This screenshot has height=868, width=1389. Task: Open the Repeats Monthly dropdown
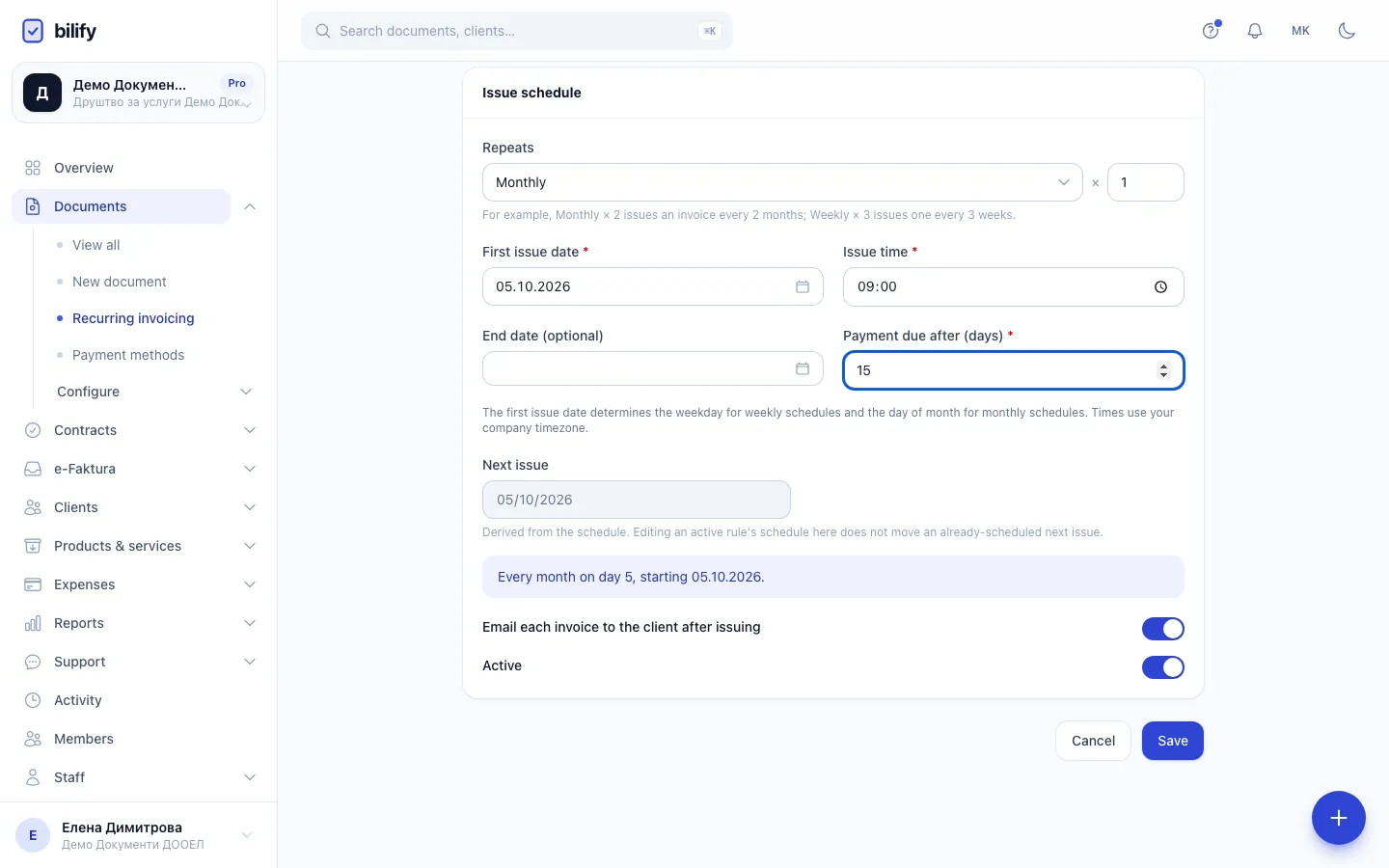pyautogui.click(x=782, y=182)
